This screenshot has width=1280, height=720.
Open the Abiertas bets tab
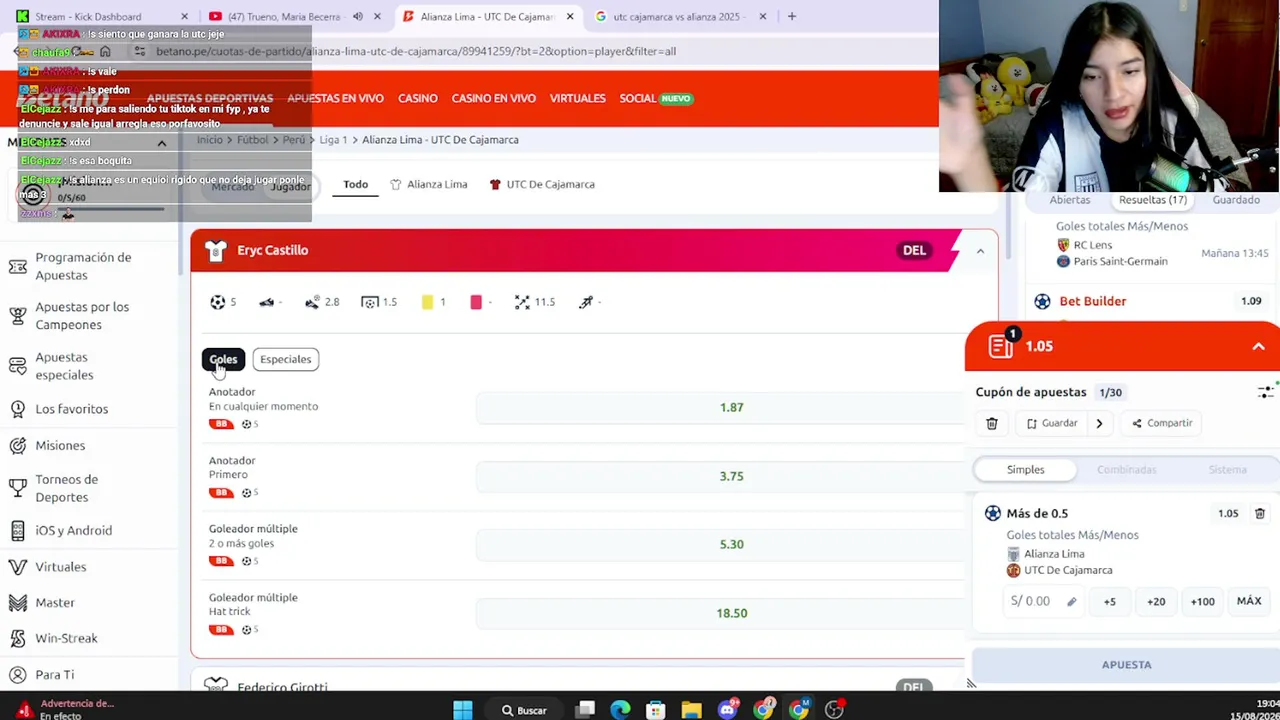coord(1070,200)
